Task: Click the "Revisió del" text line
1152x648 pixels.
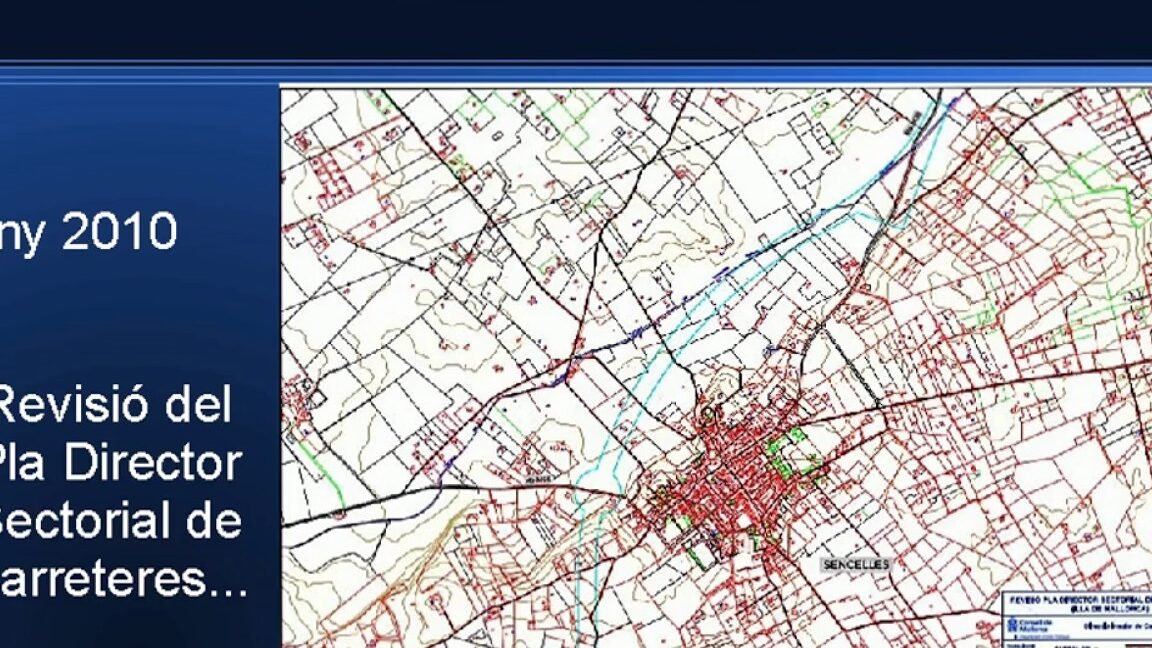Action: tap(115, 404)
